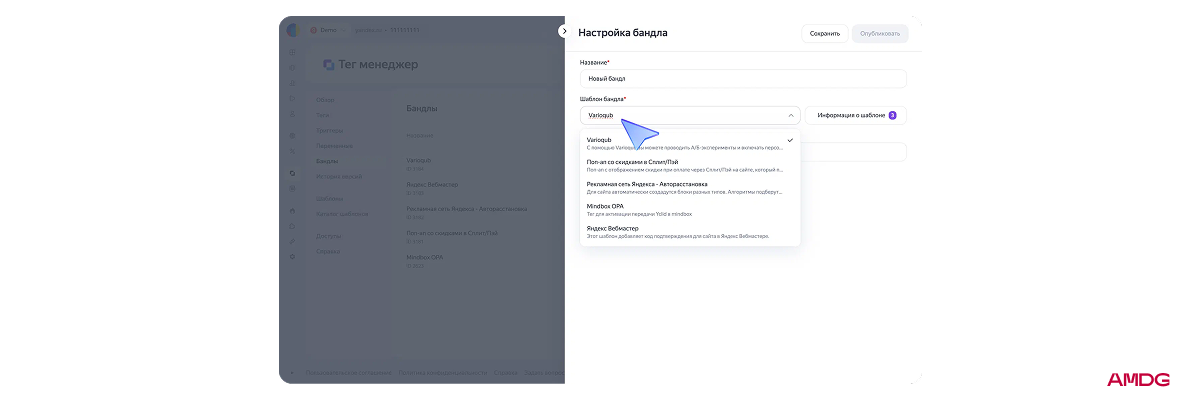The image size is (1200, 400).
Task: Choose the Varioqub option in dropdown list
Action: [x=690, y=143]
